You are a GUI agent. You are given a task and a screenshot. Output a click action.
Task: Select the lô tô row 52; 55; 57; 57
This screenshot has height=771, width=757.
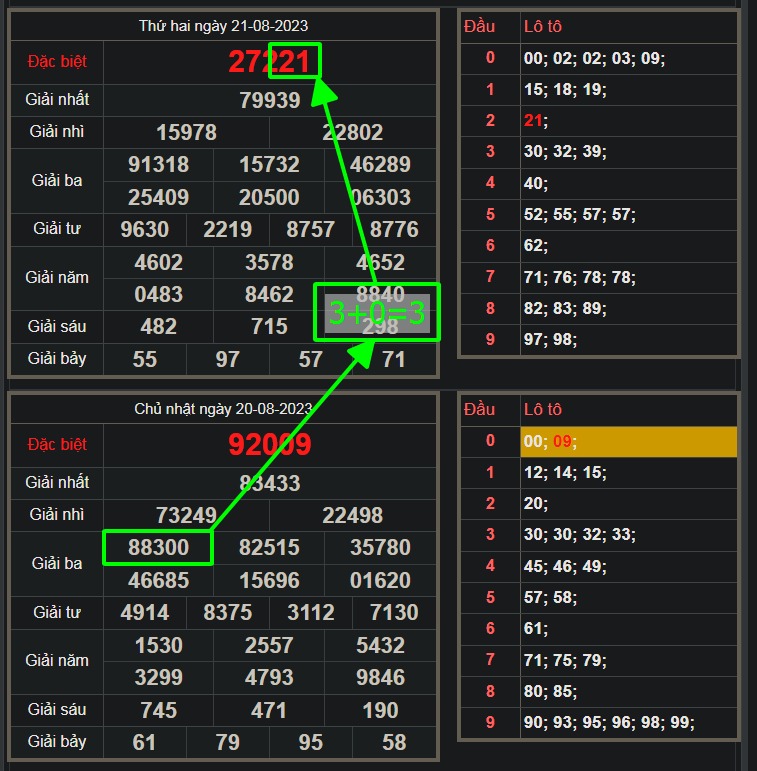coord(579,215)
